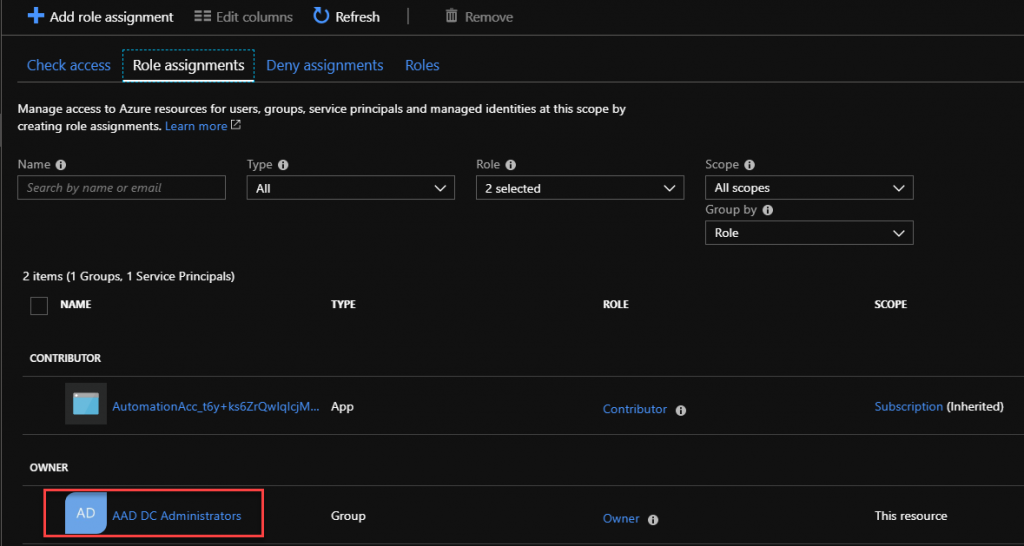
Task: Show info for the Contributor role
Action: coord(680,411)
